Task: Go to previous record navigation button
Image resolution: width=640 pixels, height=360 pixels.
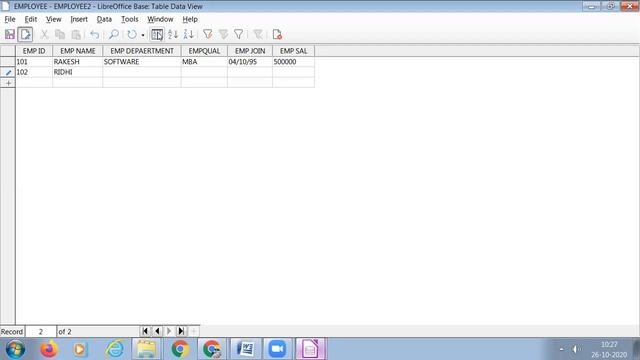Action: click(x=157, y=331)
